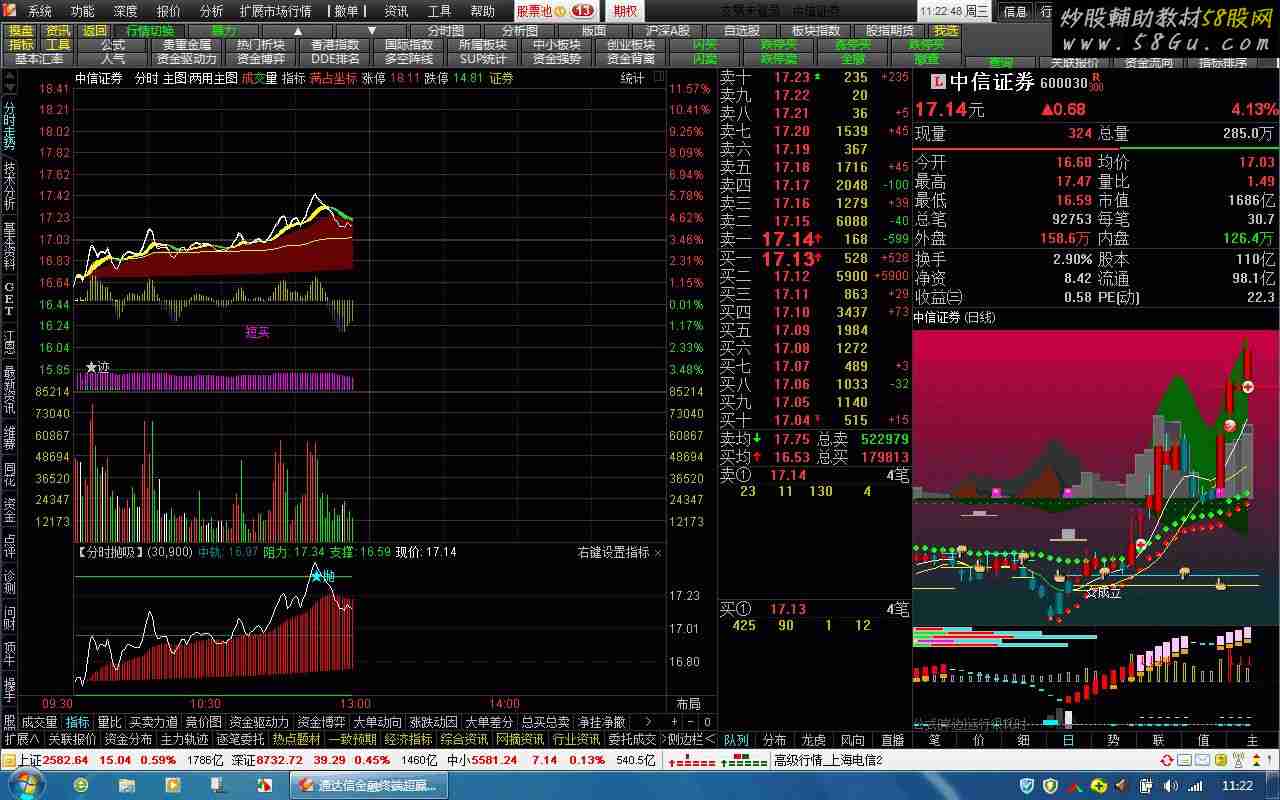Click the 分时图 button

[446, 31]
